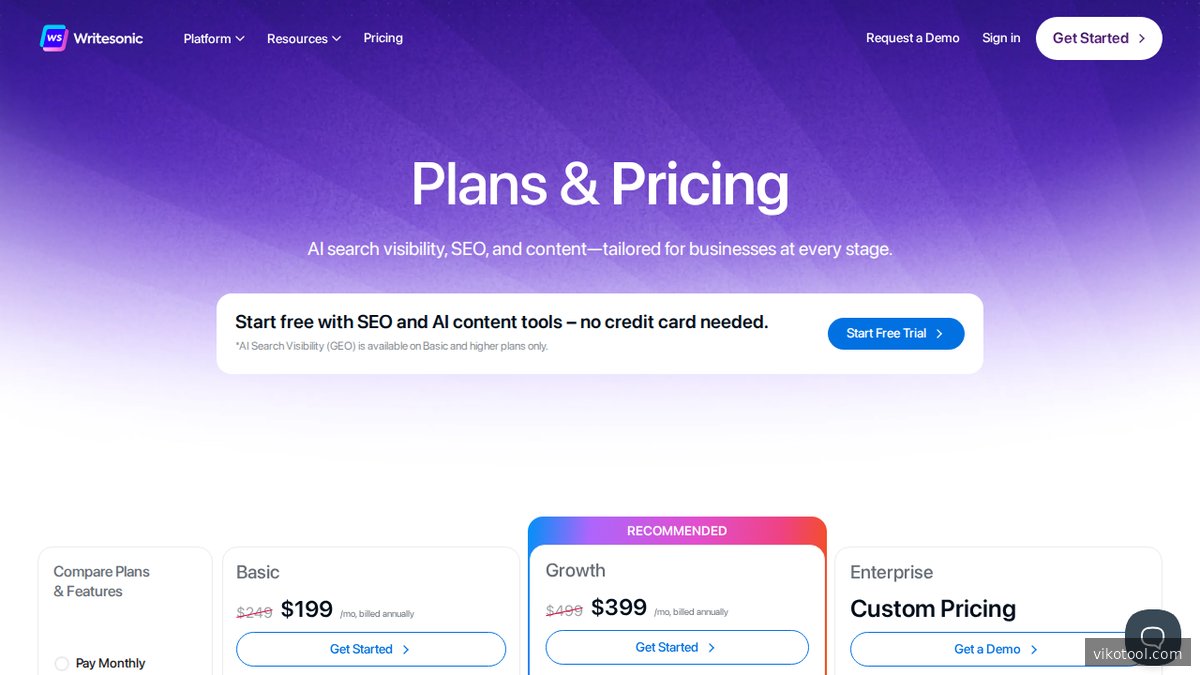
Task: Expand the Platform dropdown menu
Action: click(214, 38)
